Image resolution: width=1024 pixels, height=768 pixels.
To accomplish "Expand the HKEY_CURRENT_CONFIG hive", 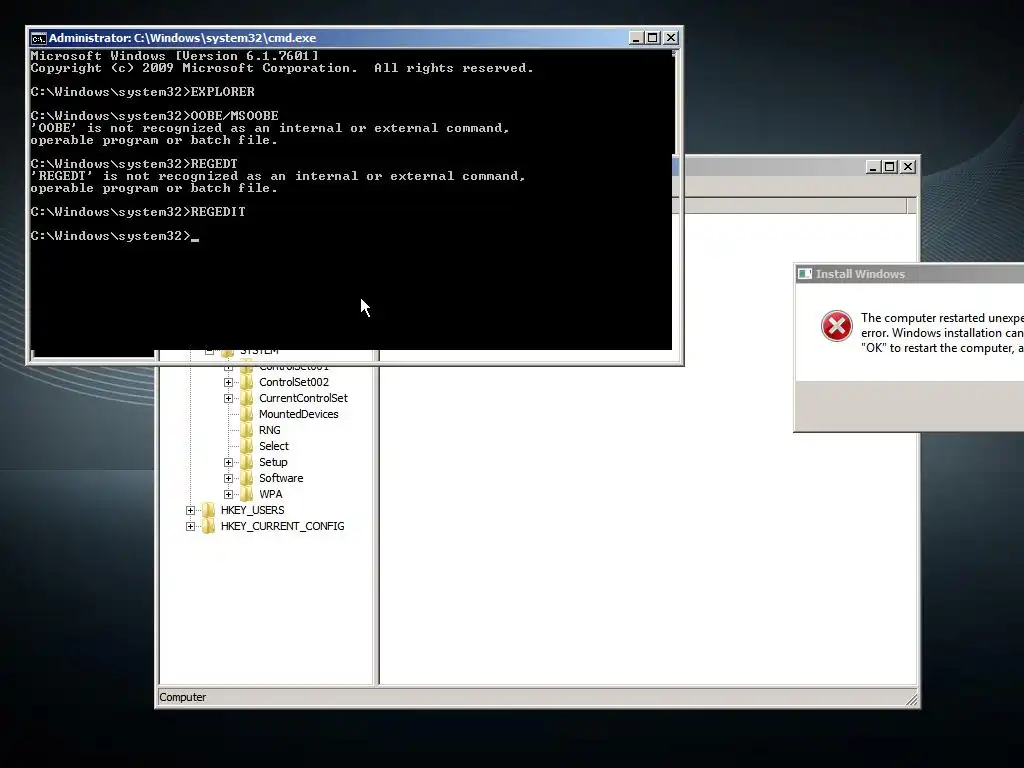I will tap(190, 526).
